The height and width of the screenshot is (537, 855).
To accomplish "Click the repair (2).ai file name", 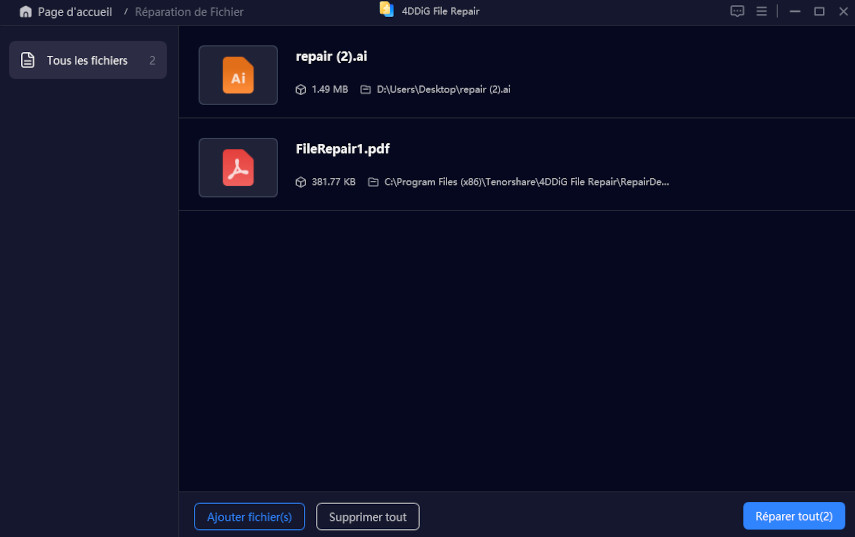I will [x=332, y=56].
